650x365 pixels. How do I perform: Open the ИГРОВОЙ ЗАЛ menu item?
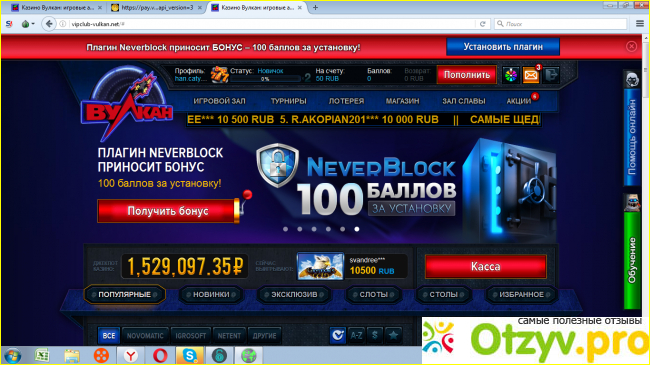pyautogui.click(x=219, y=101)
